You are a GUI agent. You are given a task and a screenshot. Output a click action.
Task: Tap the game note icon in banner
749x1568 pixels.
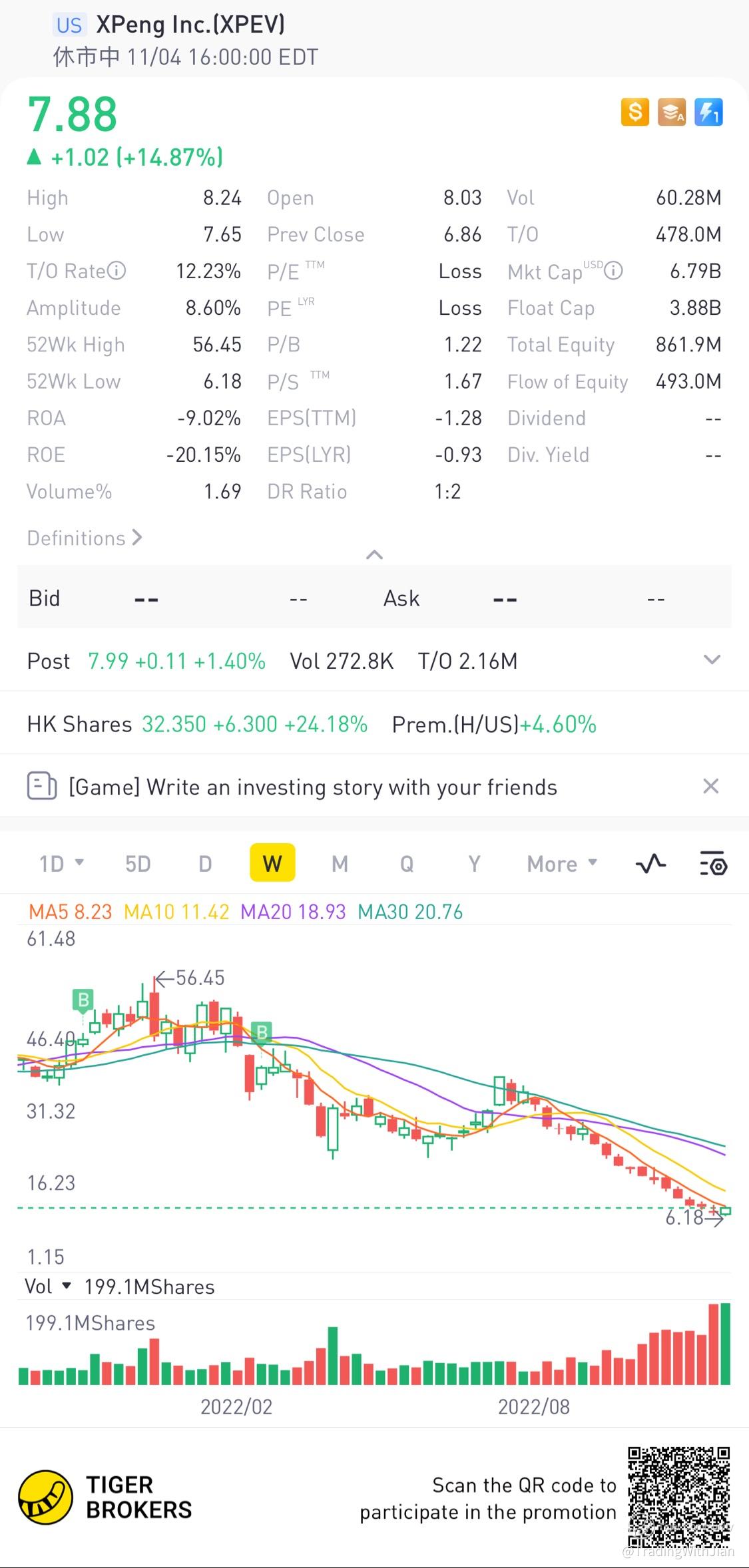pos(41,786)
